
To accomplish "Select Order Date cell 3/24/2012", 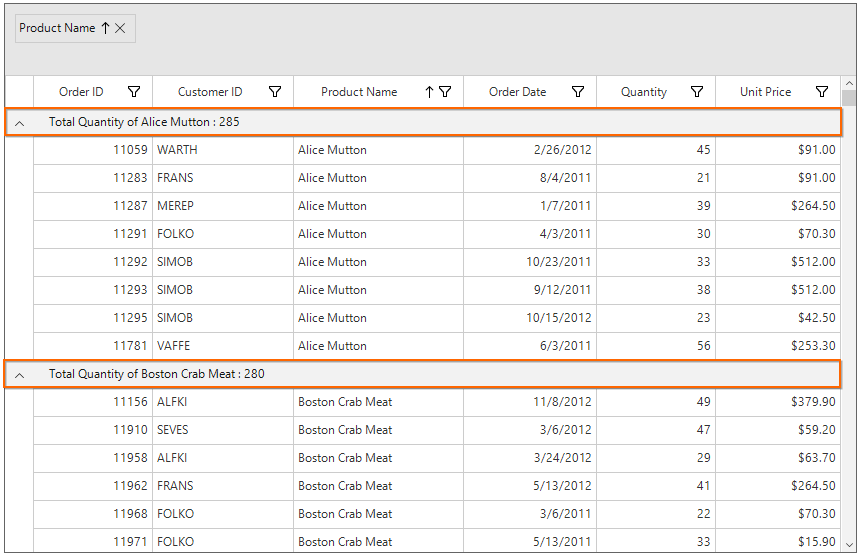I will [x=530, y=457].
